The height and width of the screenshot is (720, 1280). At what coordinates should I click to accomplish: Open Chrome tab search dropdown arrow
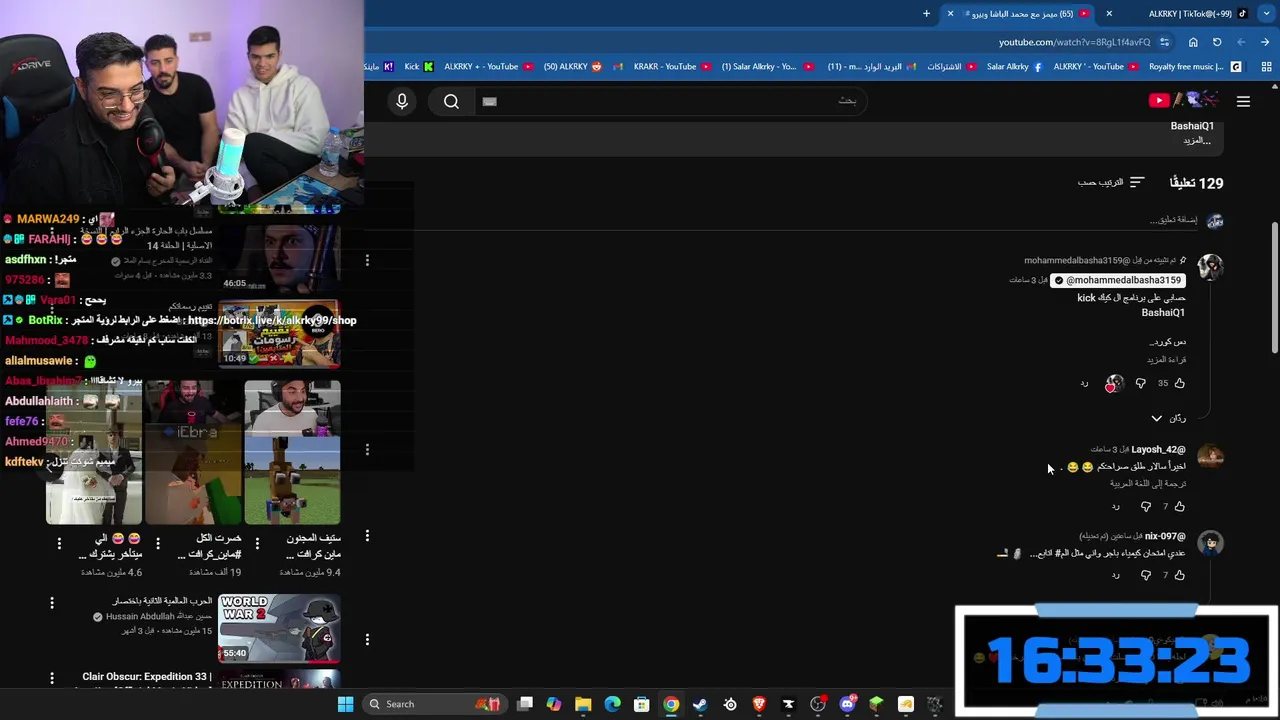1266,14
